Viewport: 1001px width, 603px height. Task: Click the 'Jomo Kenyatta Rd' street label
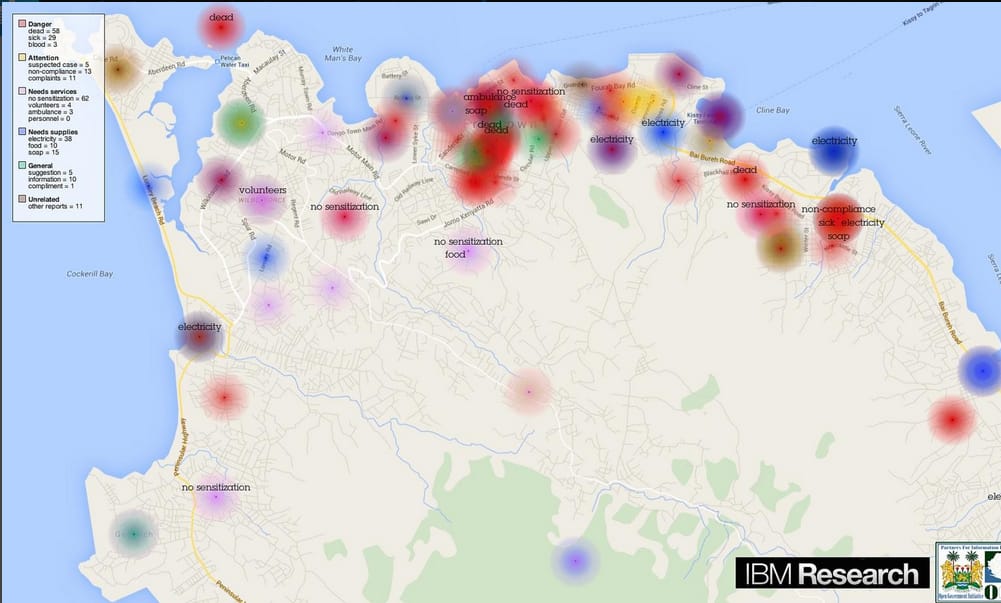point(469,212)
